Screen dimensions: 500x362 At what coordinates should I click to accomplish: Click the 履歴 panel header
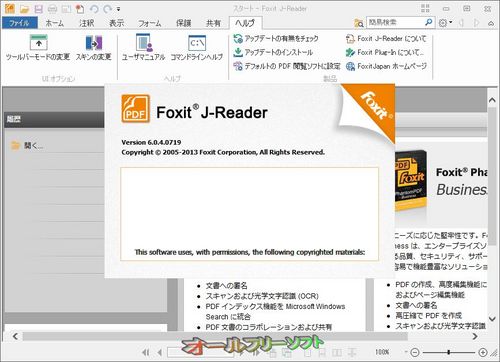coord(54,119)
